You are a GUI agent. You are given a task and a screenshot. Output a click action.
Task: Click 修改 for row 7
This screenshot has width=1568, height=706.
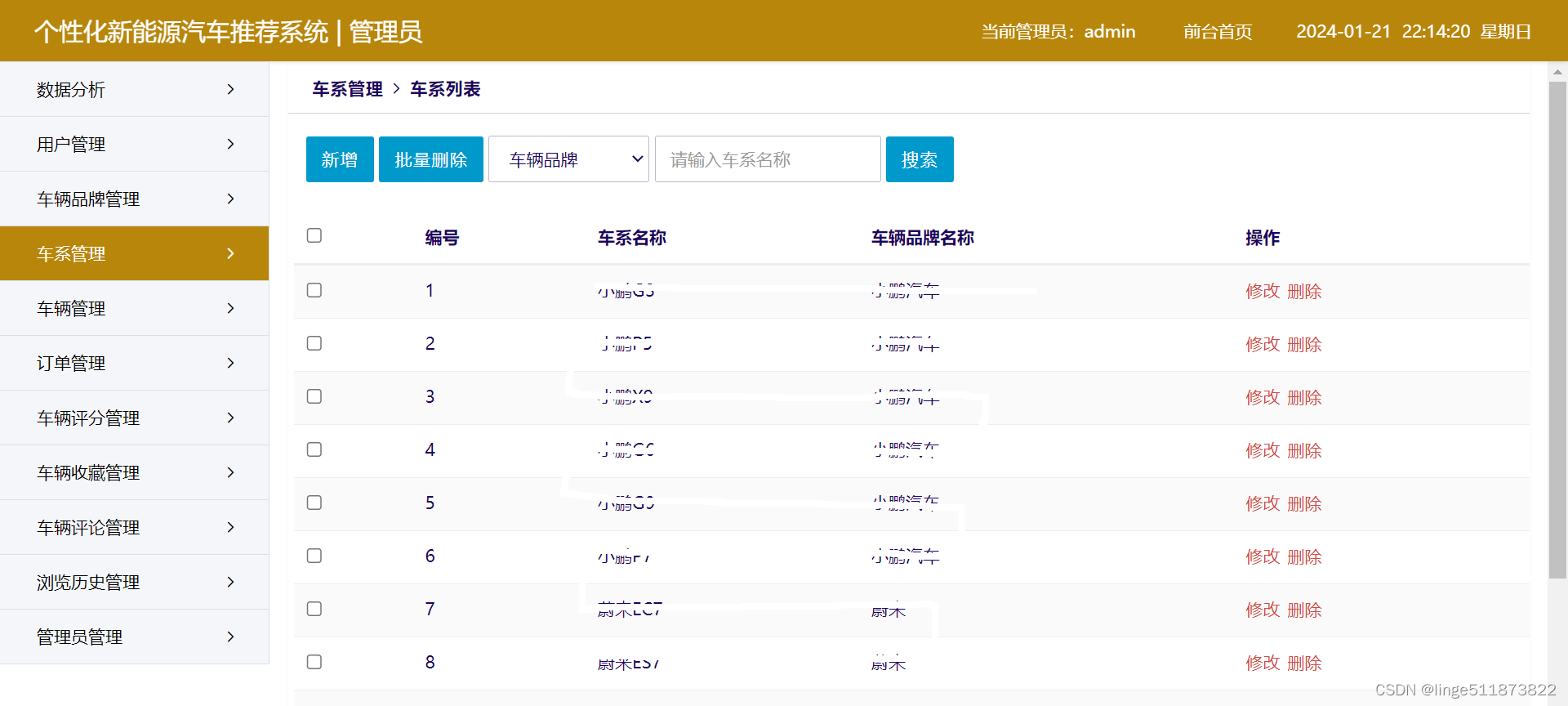coord(1263,610)
